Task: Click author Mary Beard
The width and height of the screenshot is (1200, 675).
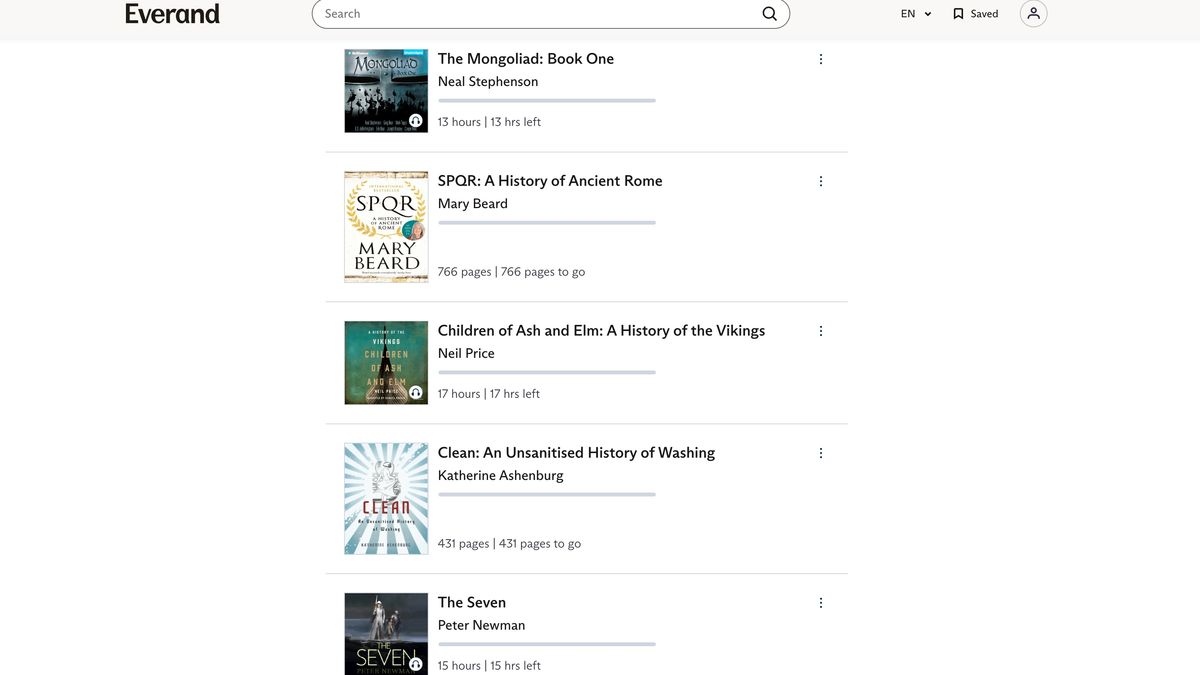Action: [x=472, y=203]
